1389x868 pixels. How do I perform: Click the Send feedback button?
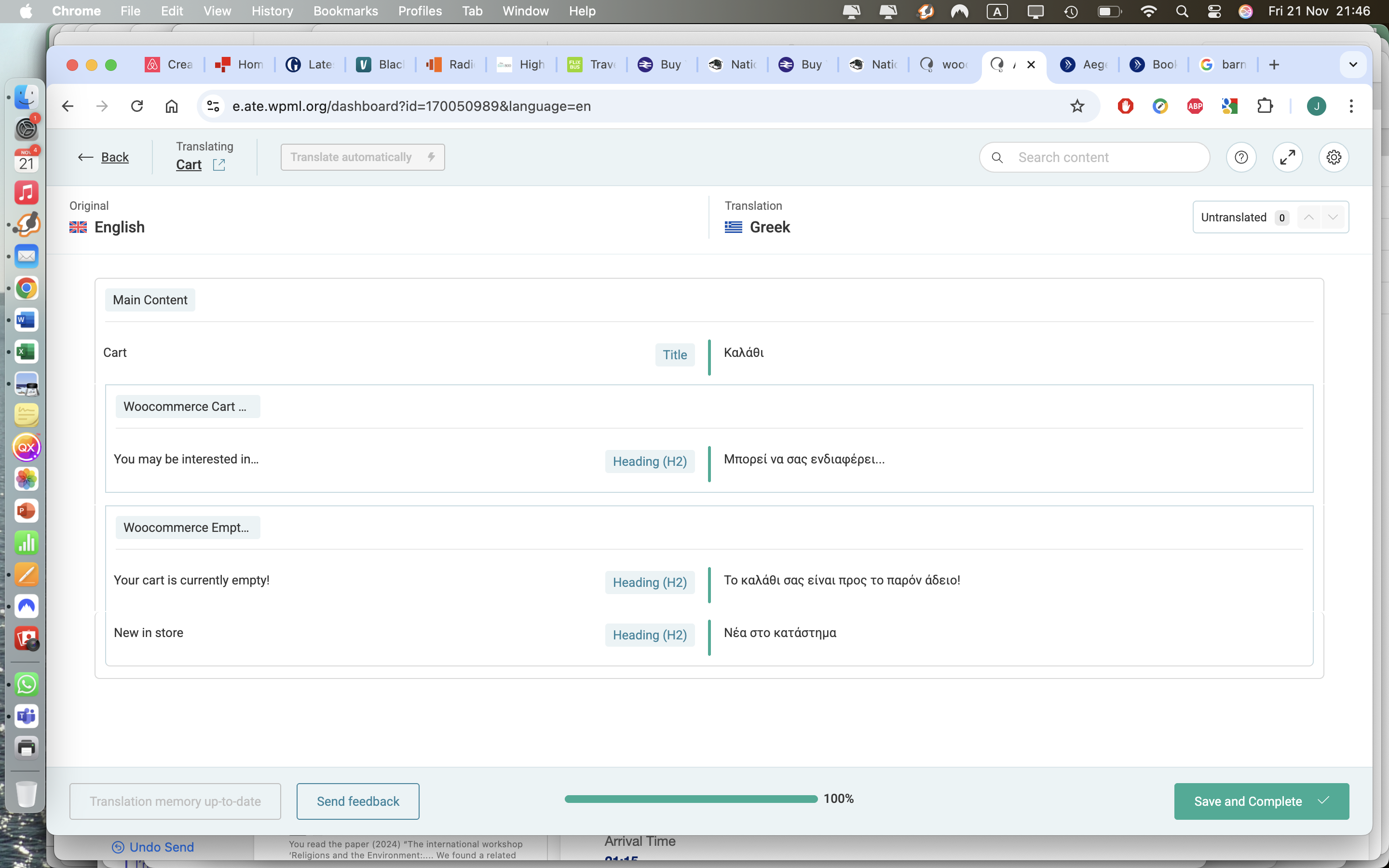point(357,801)
